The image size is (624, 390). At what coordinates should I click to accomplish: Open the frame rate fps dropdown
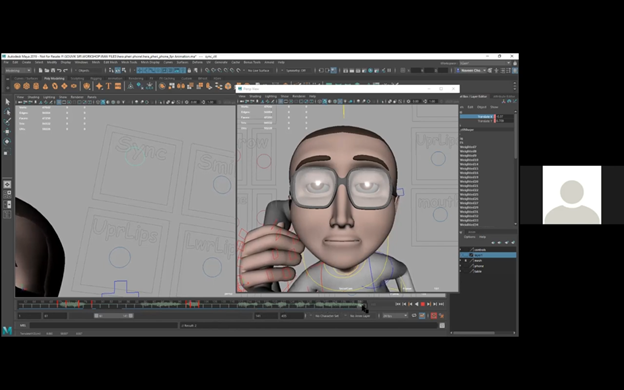coord(395,316)
